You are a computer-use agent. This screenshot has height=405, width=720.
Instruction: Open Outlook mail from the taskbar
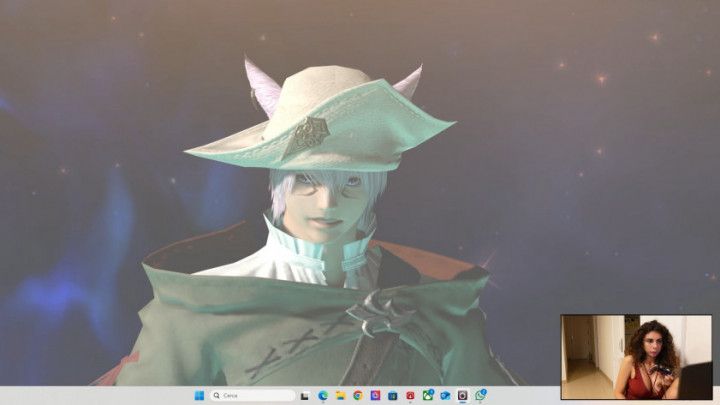445,395
